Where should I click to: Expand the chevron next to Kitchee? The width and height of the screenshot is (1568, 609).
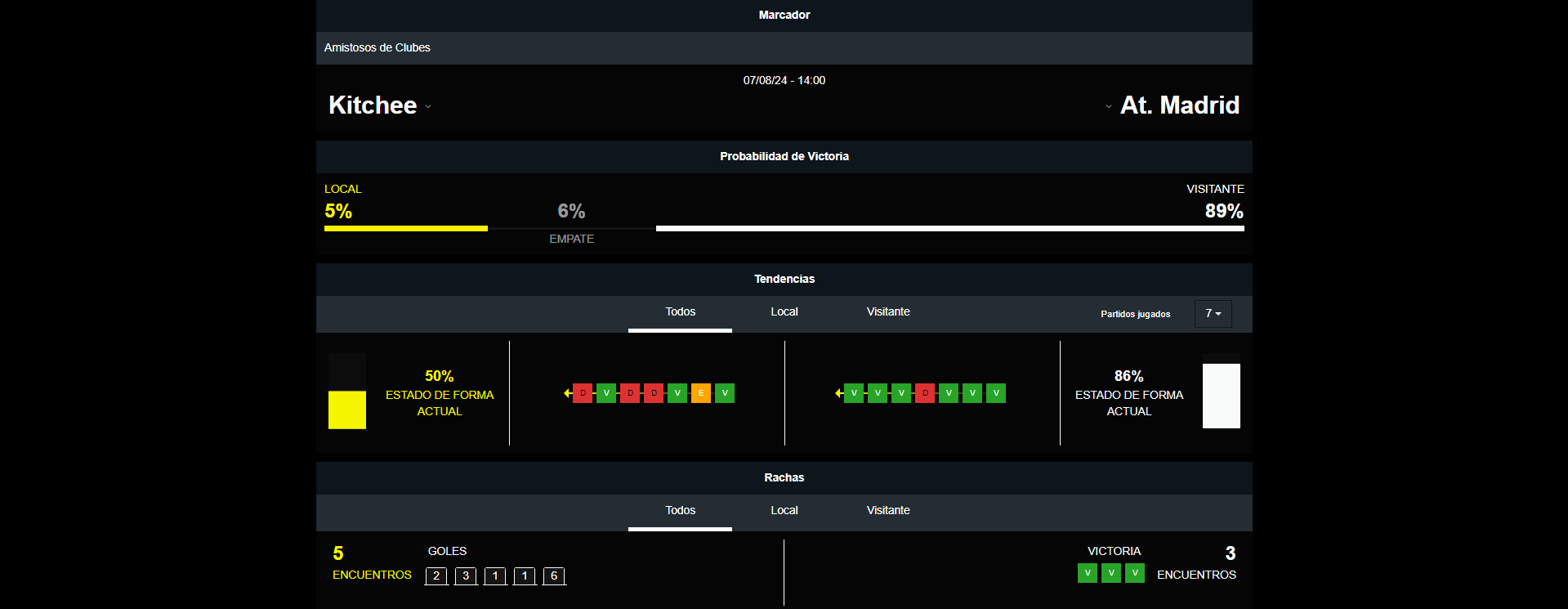coord(428,106)
